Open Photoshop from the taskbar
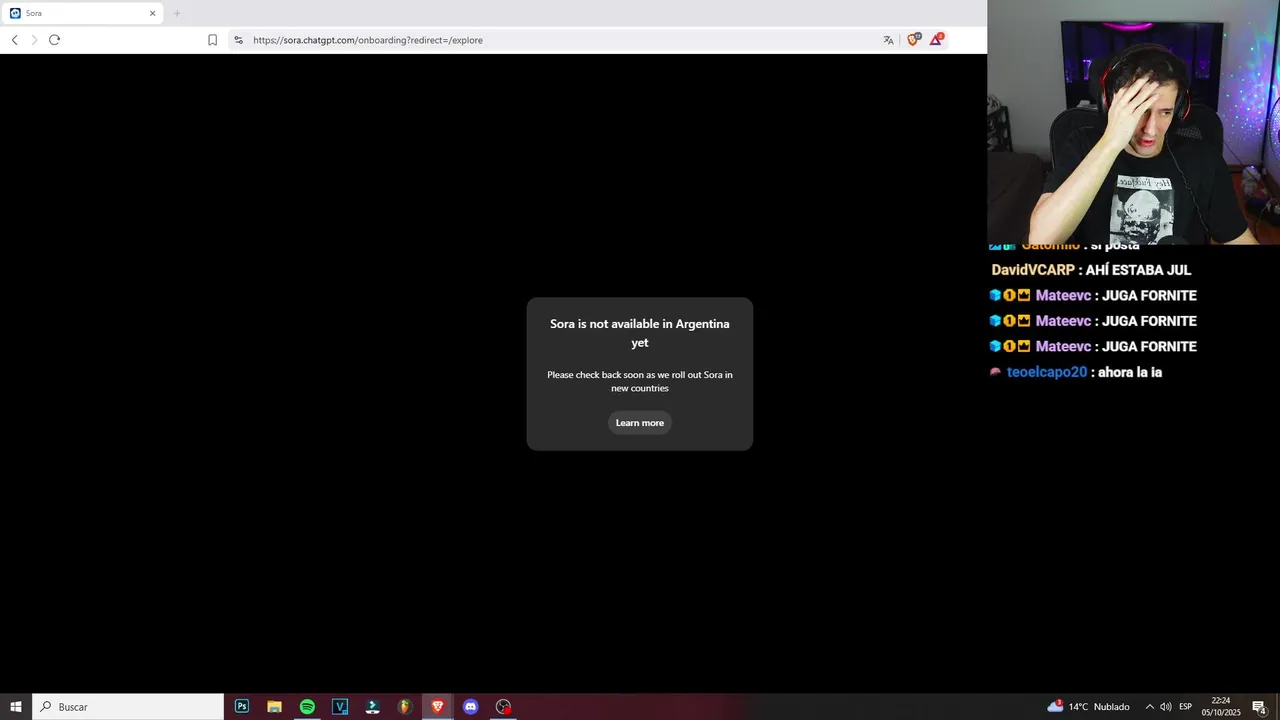The width and height of the screenshot is (1280, 720). [x=242, y=707]
